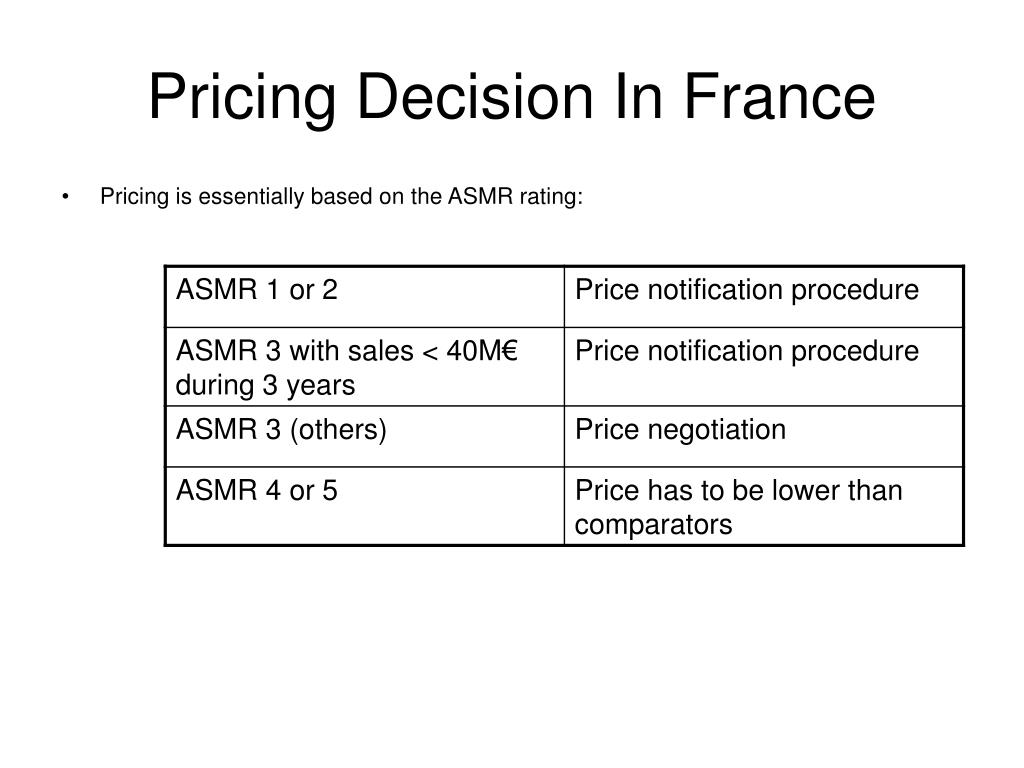Click the bullet point marker
The width and height of the screenshot is (1024, 768).
[x=65, y=197]
